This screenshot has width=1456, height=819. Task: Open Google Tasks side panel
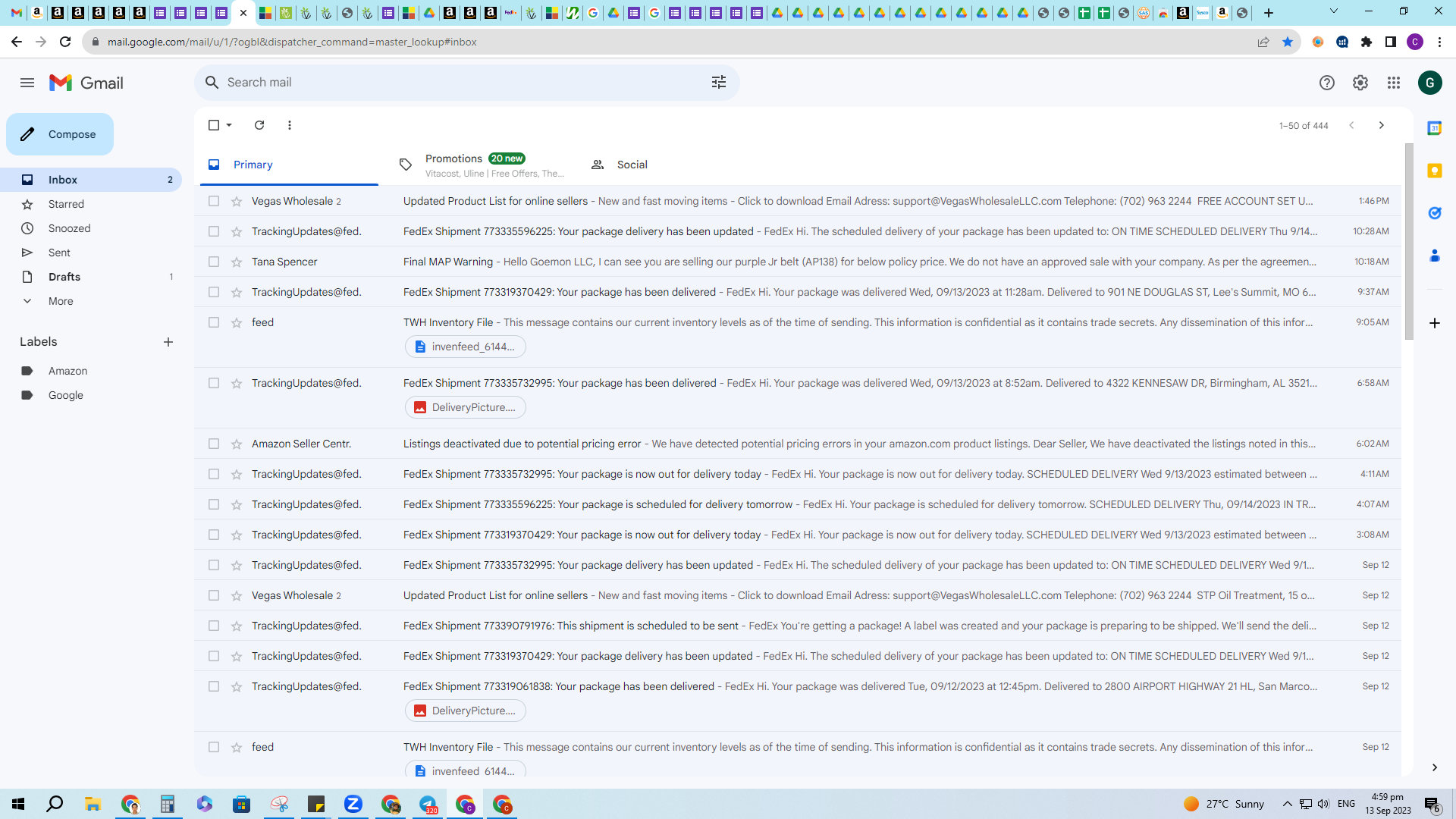pos(1435,213)
